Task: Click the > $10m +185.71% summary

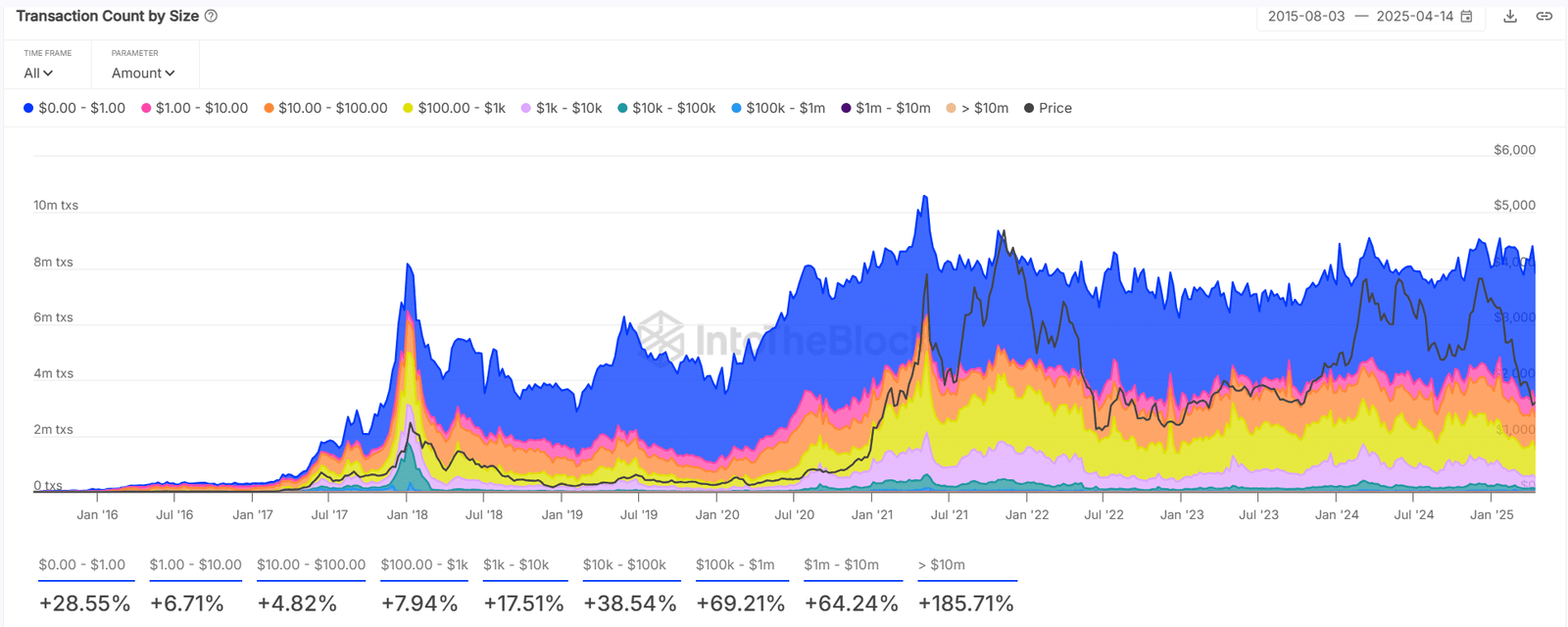Action: (x=965, y=603)
